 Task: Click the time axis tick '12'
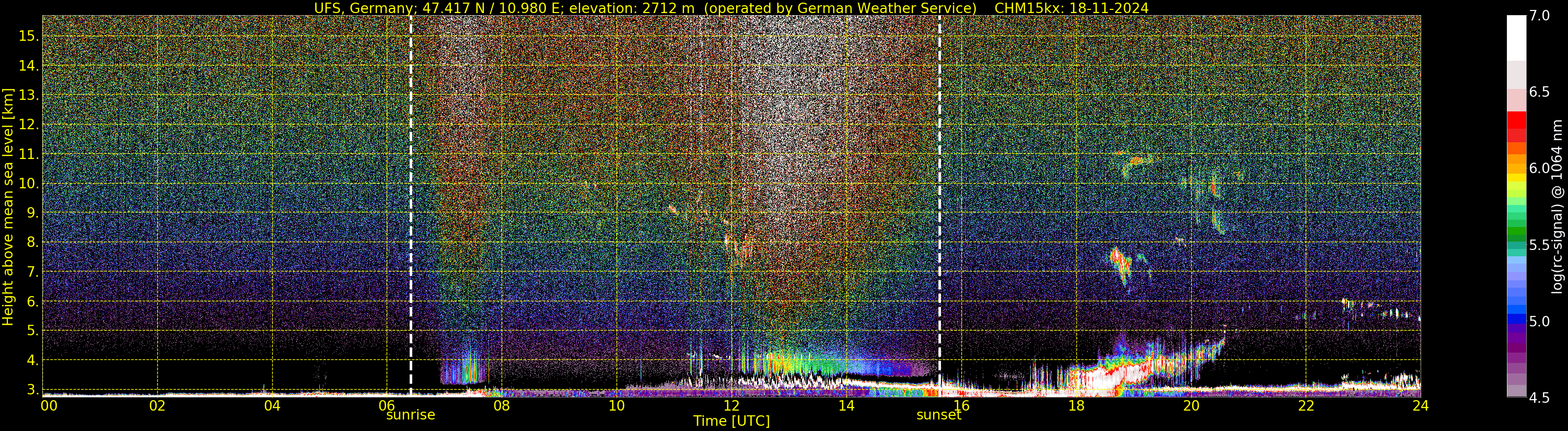(731, 406)
